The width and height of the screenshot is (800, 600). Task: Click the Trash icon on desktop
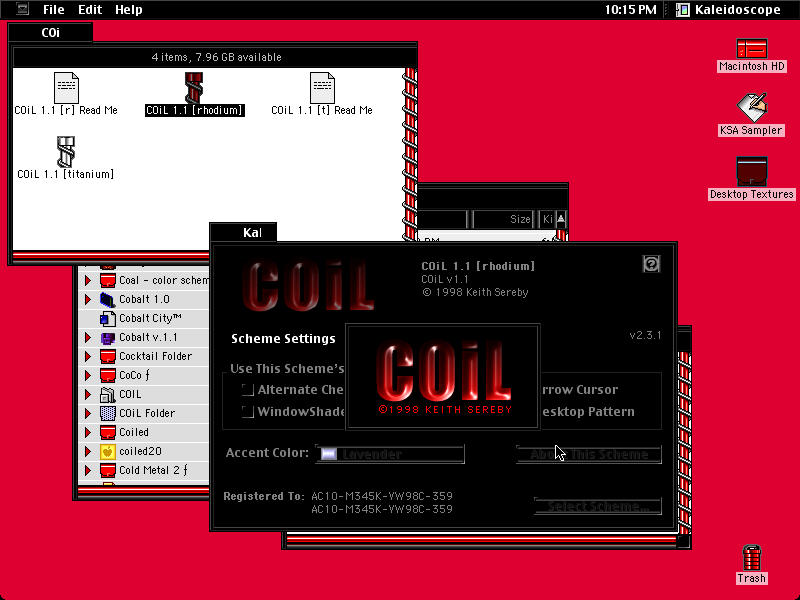[x=752, y=558]
